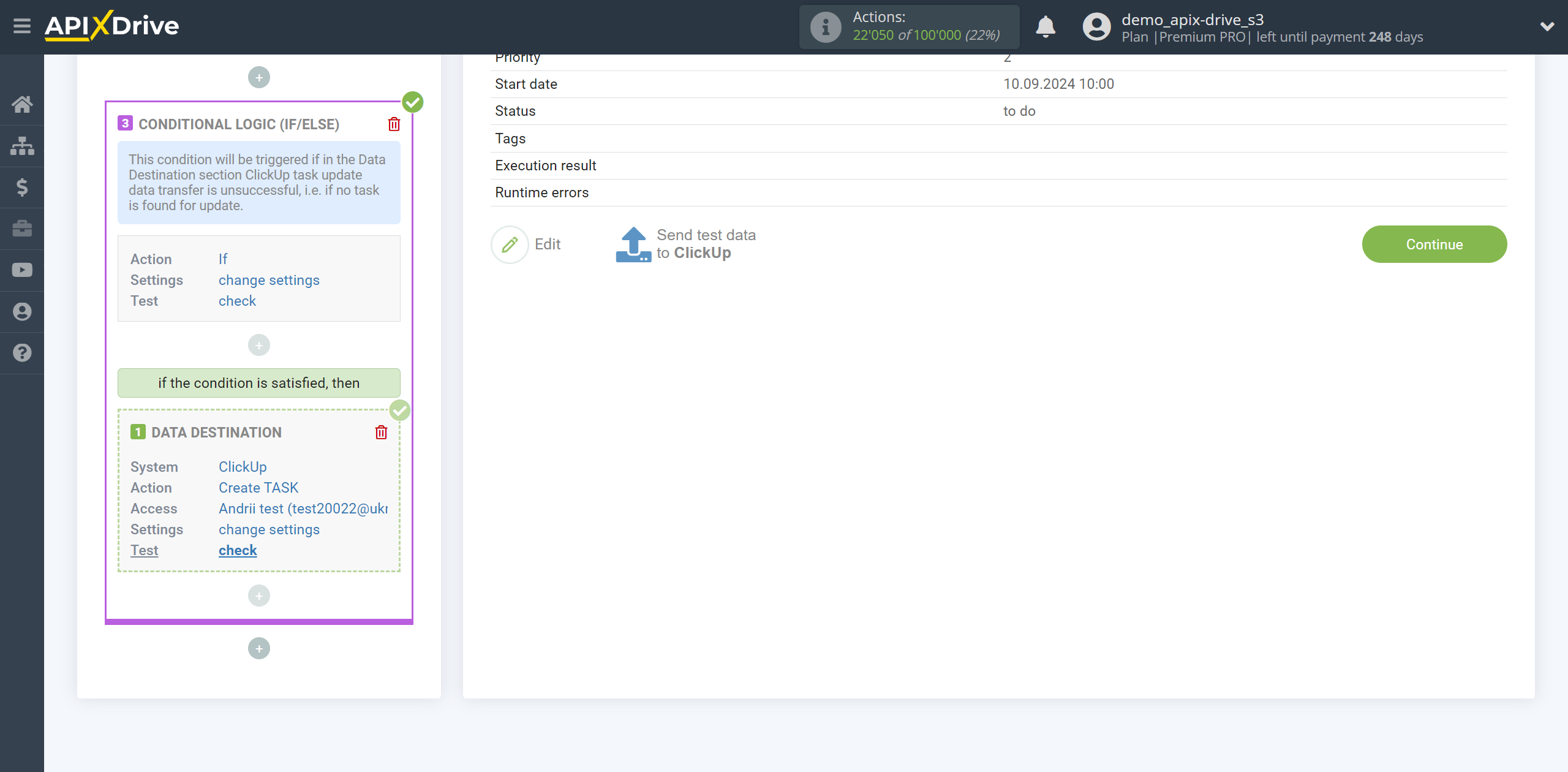Open Data Destination change settings link
This screenshot has height=772, width=1568.
coord(269,529)
